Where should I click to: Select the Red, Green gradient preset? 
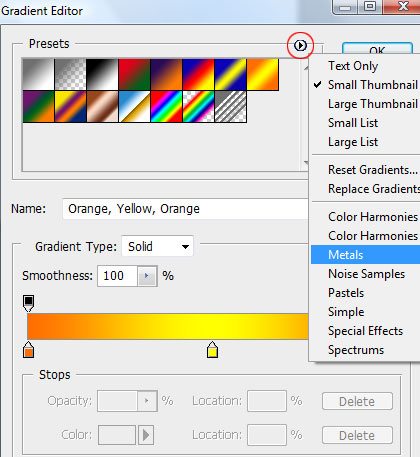pos(134,74)
